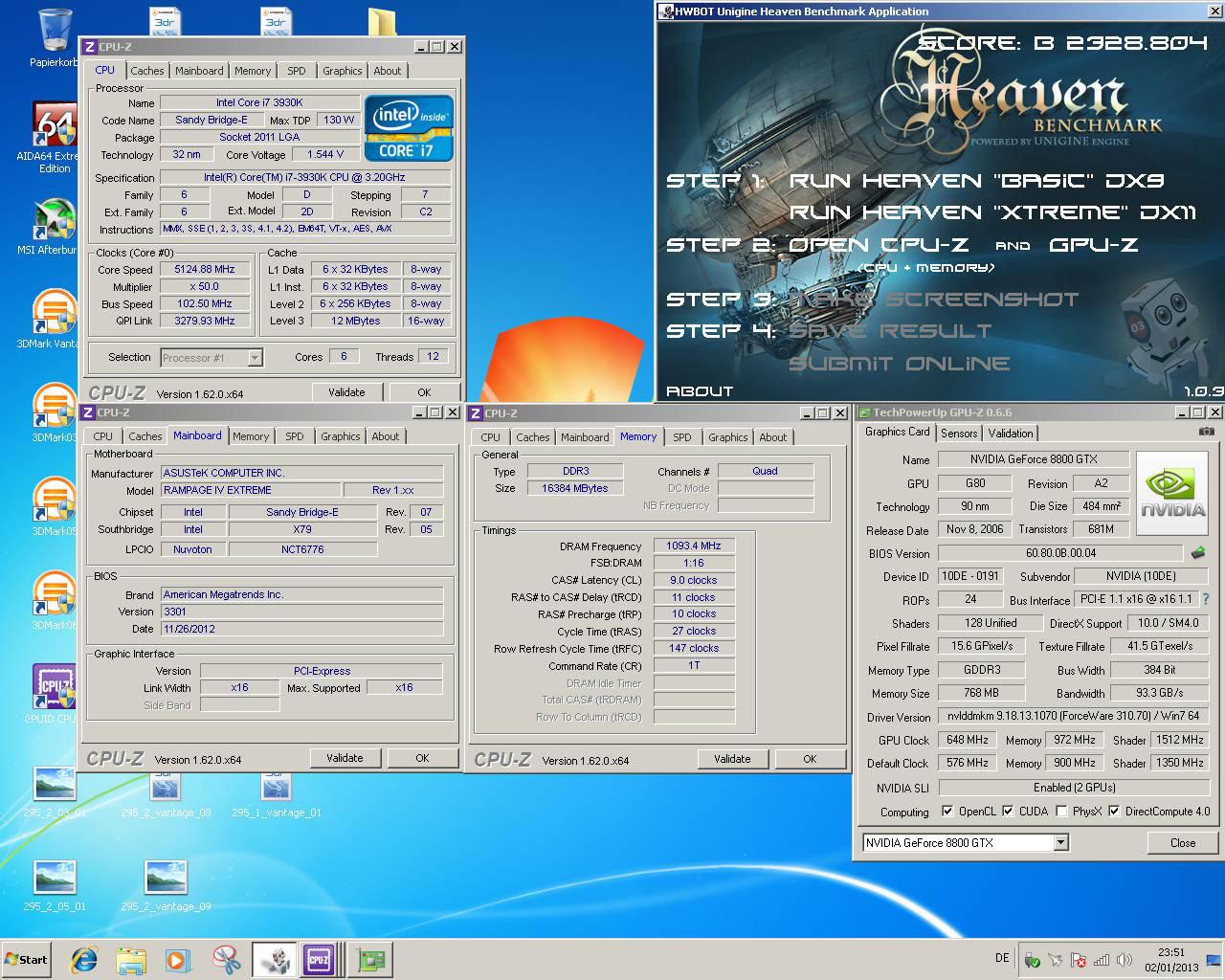Toggle PhysX checkbox in GPU-Z
This screenshot has width=1225, height=980.
[1061, 811]
